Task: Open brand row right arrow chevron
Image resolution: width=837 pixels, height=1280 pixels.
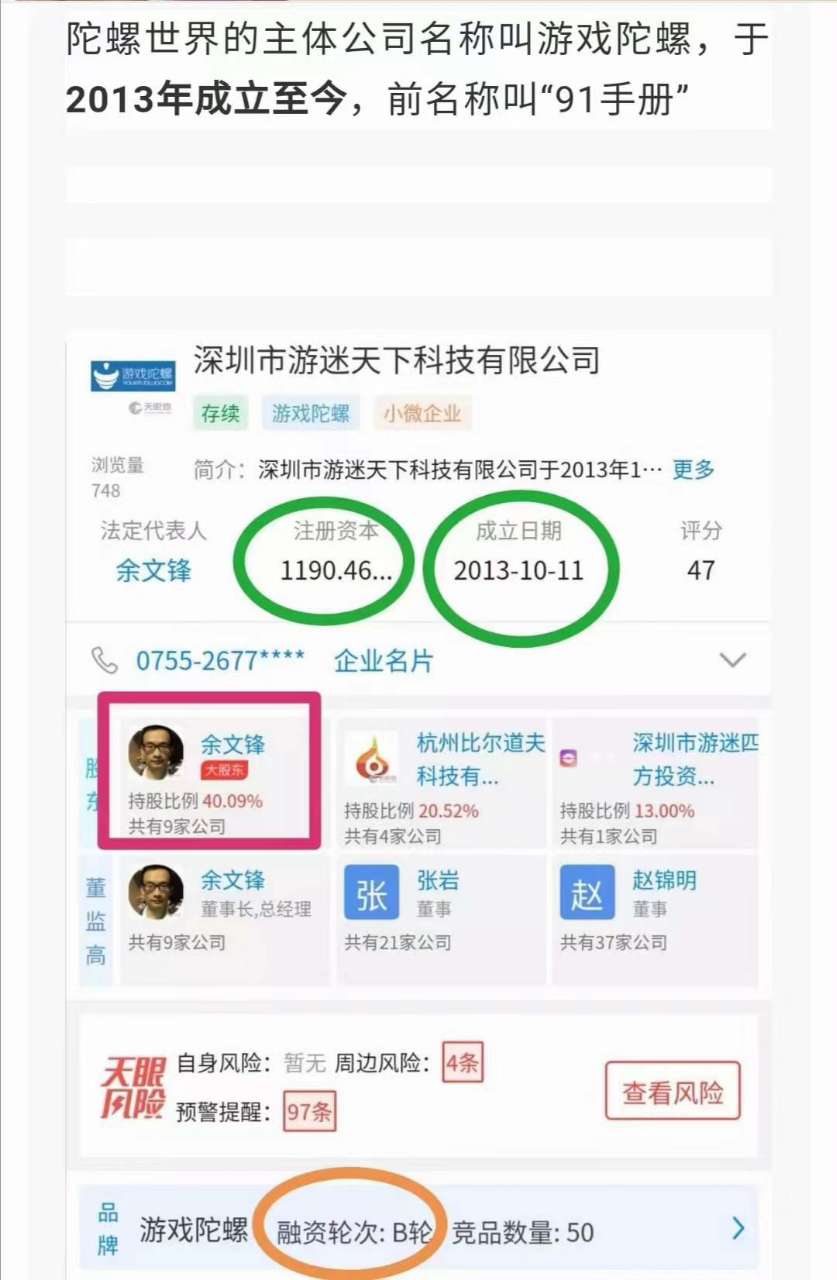Action: [738, 1229]
